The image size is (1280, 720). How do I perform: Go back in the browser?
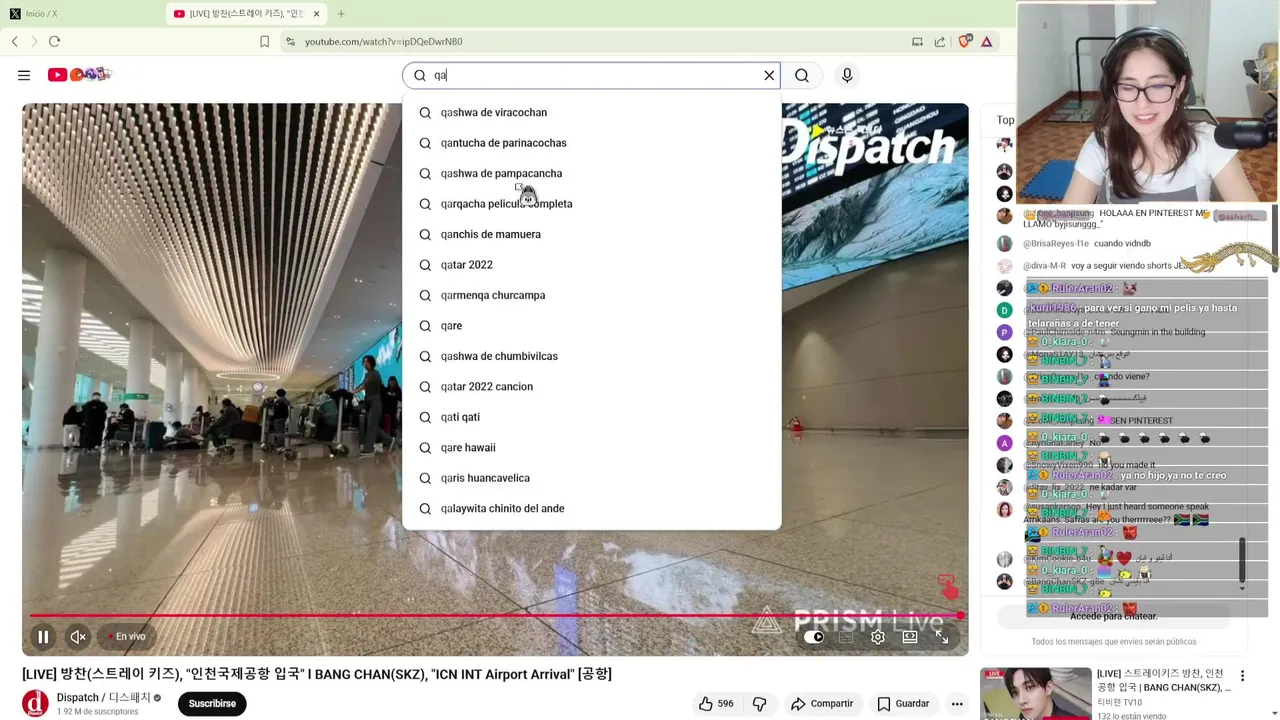(15, 41)
